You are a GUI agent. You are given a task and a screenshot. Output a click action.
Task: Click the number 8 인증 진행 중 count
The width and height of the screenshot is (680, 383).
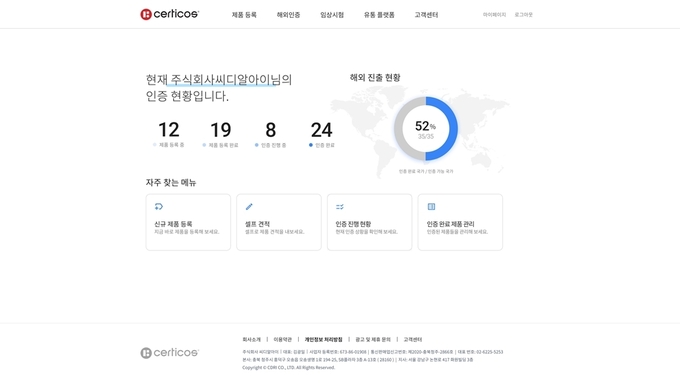(x=271, y=130)
